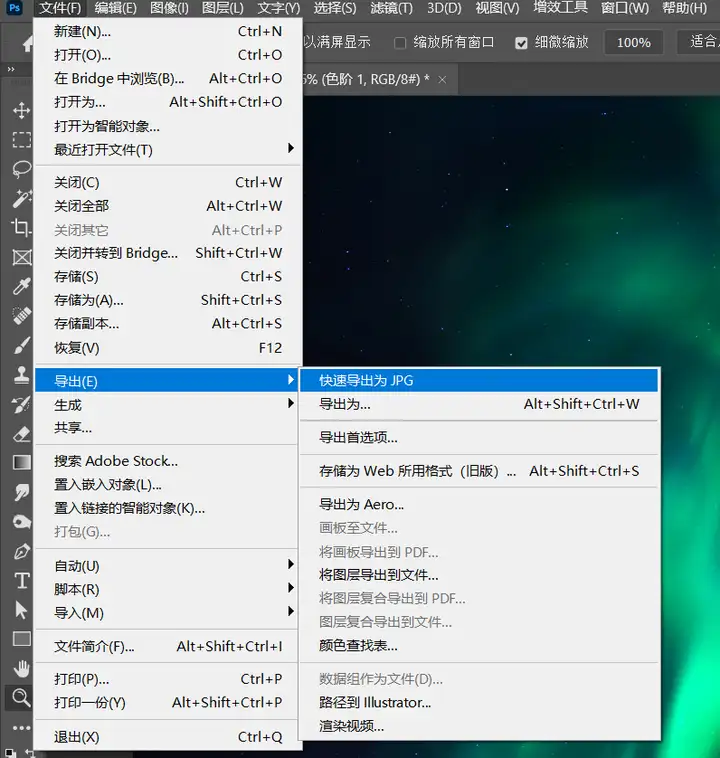Choose the Eyedropper tool
Image resolution: width=720 pixels, height=758 pixels.
(21, 287)
